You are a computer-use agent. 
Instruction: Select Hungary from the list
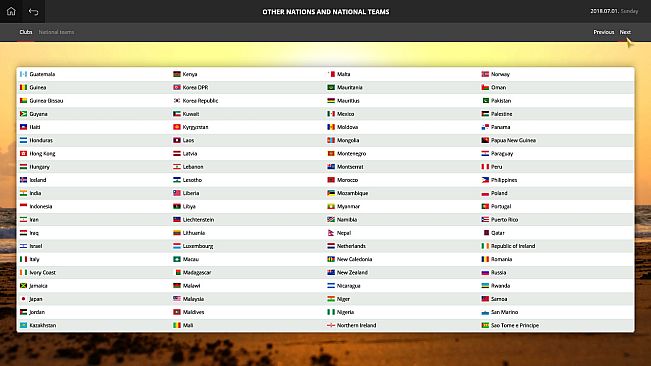point(39,167)
